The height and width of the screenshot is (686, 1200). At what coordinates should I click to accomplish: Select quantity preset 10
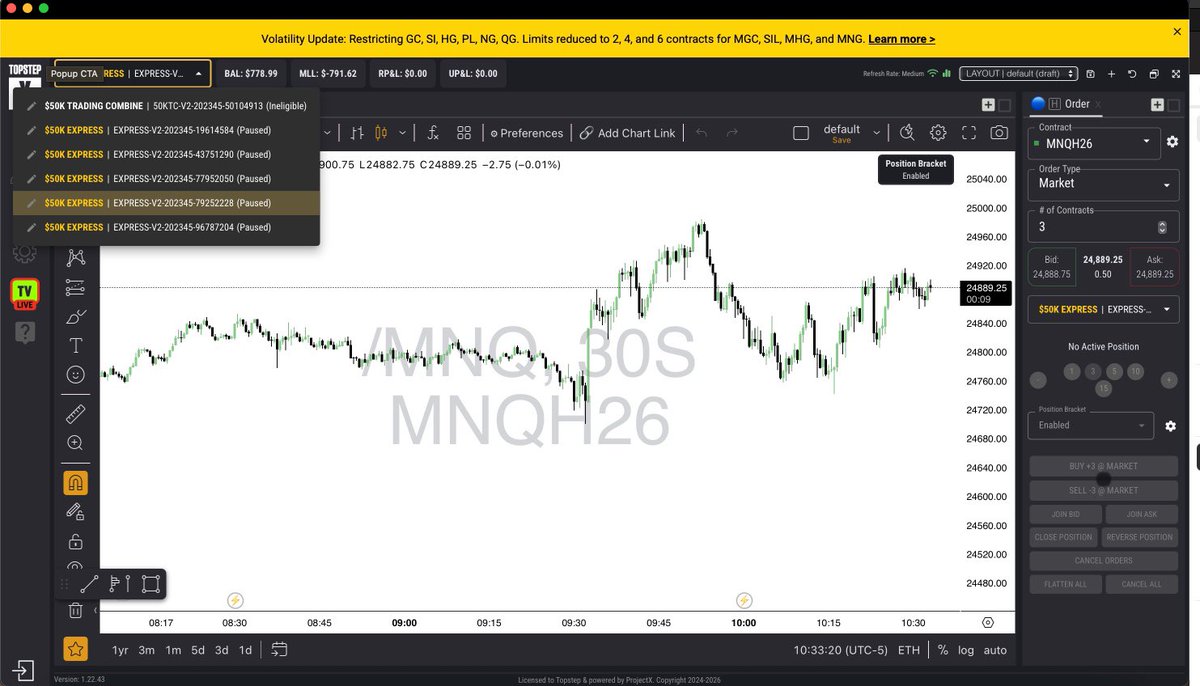coord(1135,371)
